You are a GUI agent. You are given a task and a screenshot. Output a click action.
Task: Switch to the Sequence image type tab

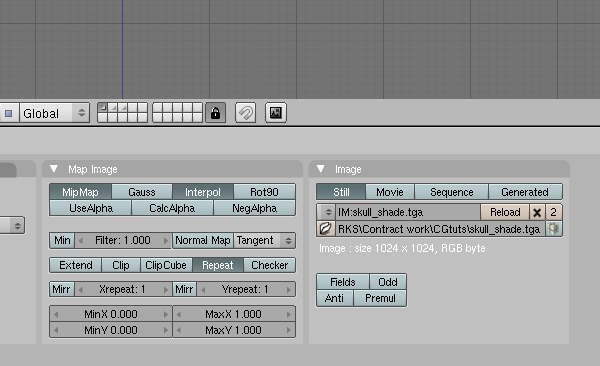(452, 192)
